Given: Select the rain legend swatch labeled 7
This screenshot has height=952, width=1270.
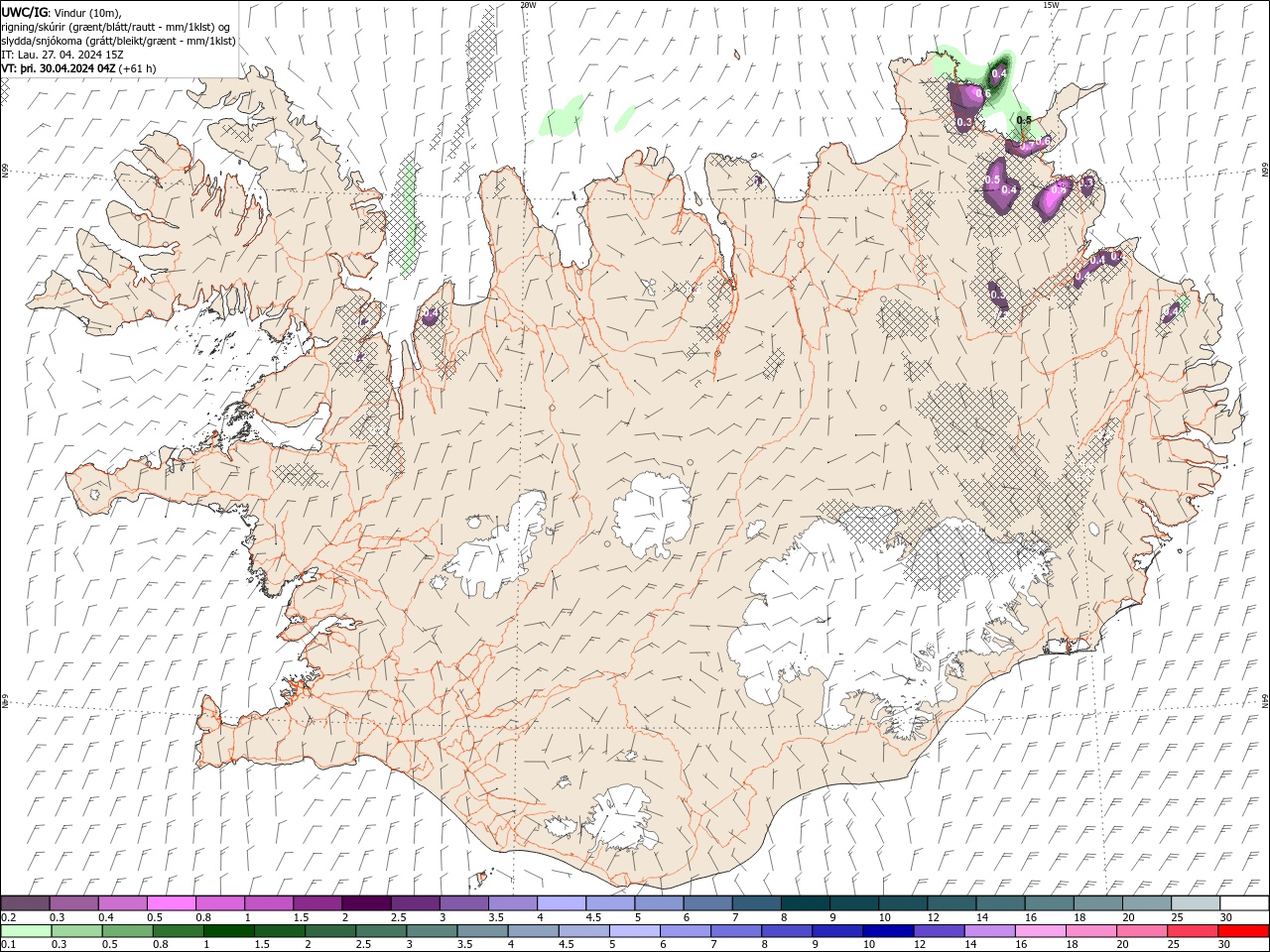Looking at the screenshot, I should (734, 931).
